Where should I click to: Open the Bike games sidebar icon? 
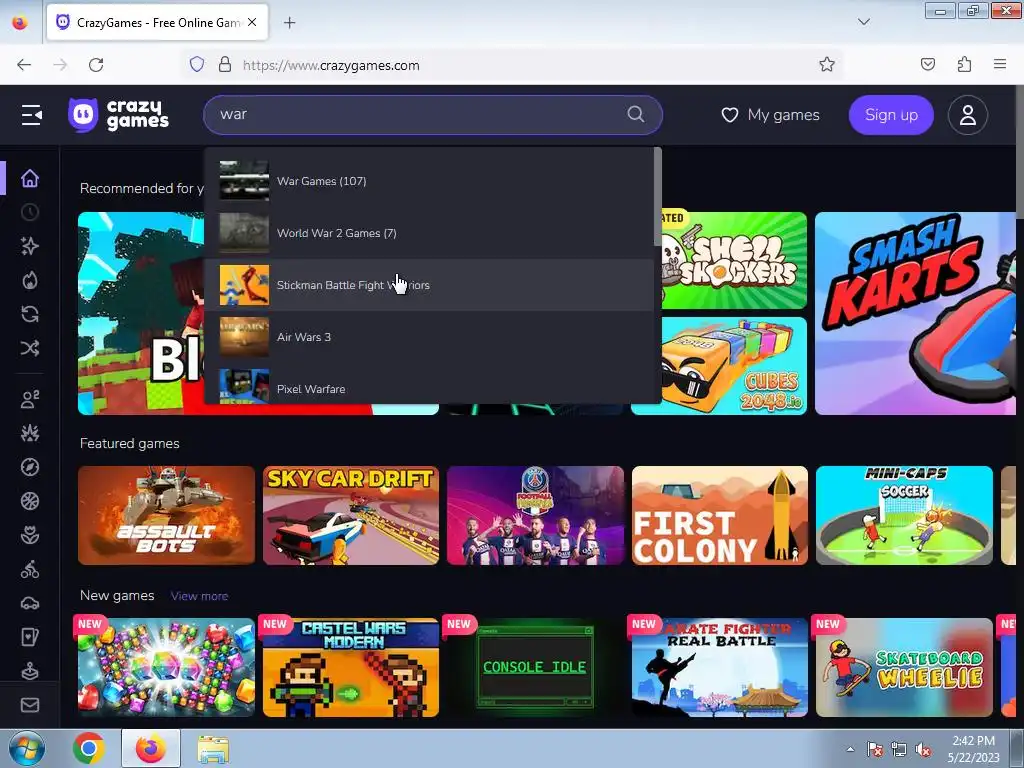coord(30,569)
